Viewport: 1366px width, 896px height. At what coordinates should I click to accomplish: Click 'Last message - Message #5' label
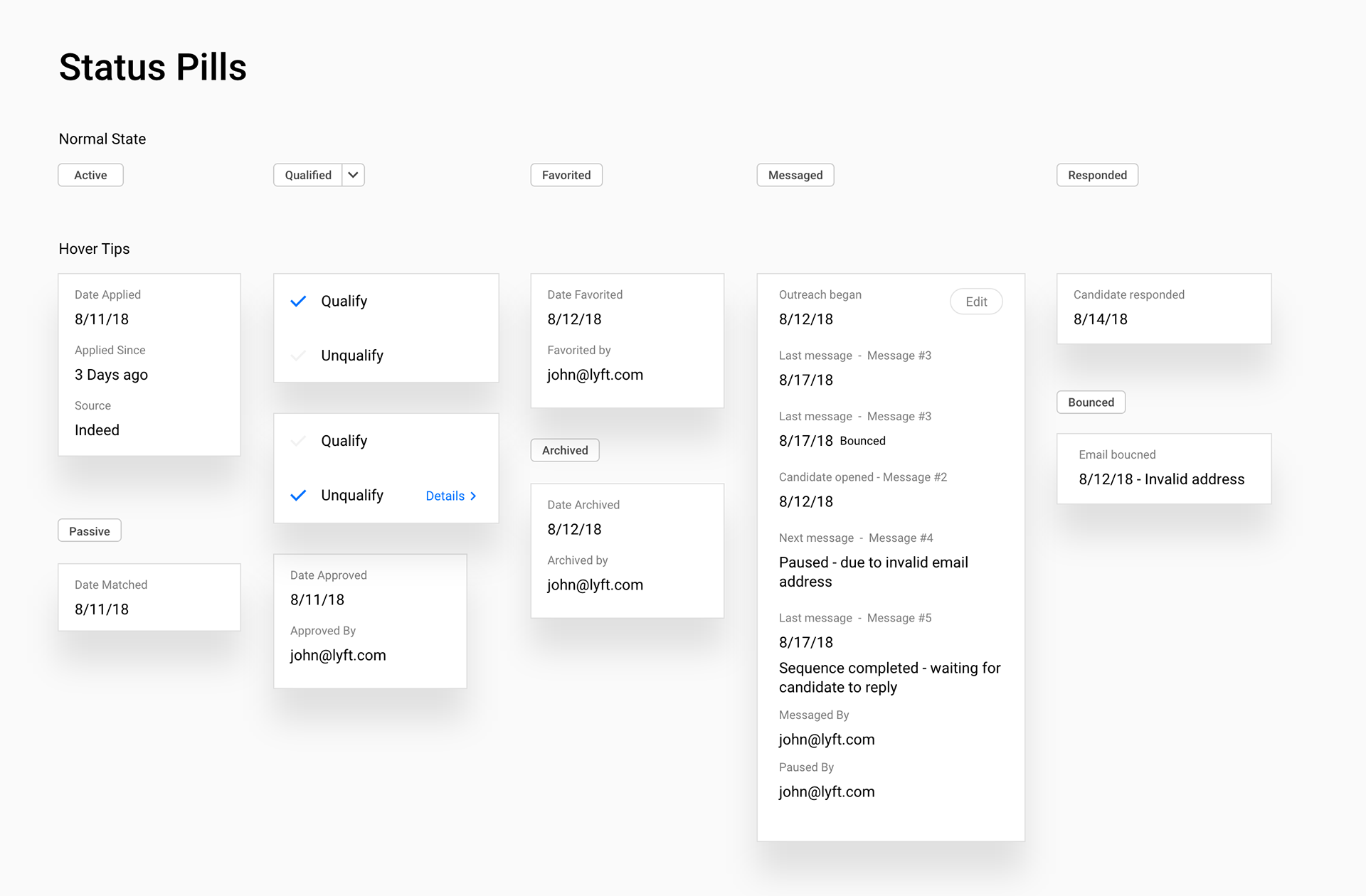point(855,618)
